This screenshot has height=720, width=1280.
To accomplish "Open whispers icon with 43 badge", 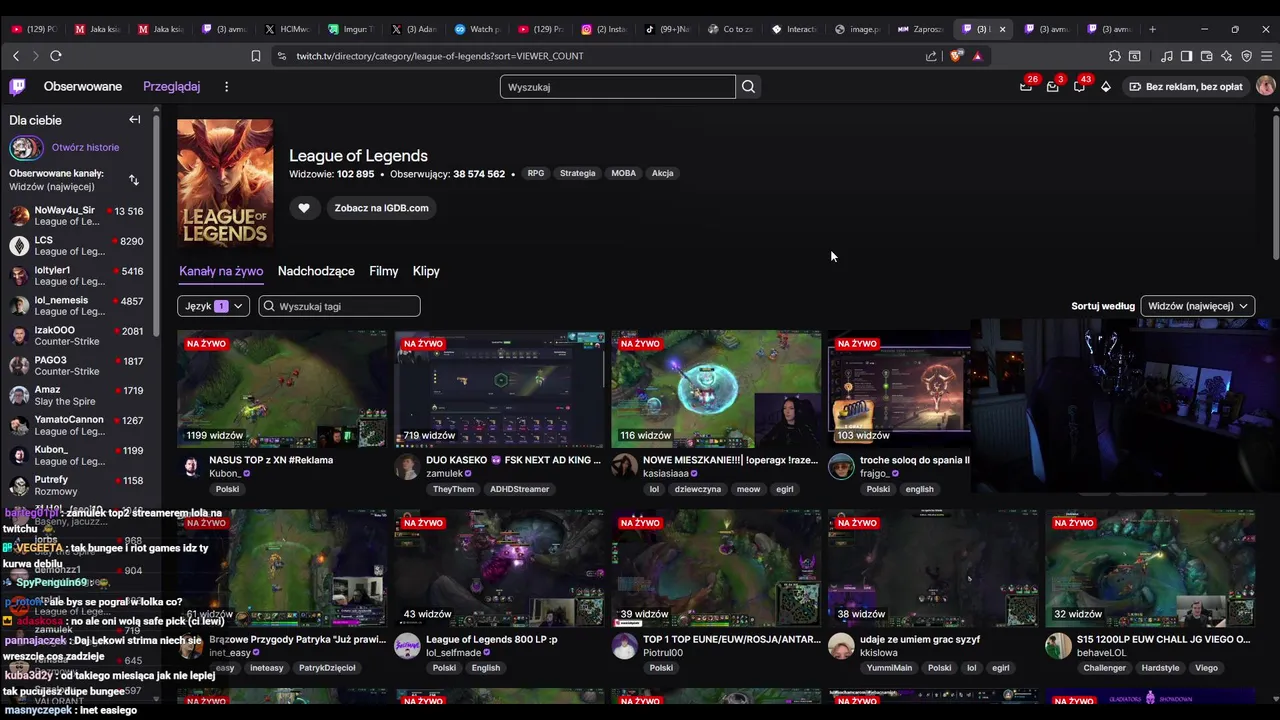I will [x=1079, y=87].
